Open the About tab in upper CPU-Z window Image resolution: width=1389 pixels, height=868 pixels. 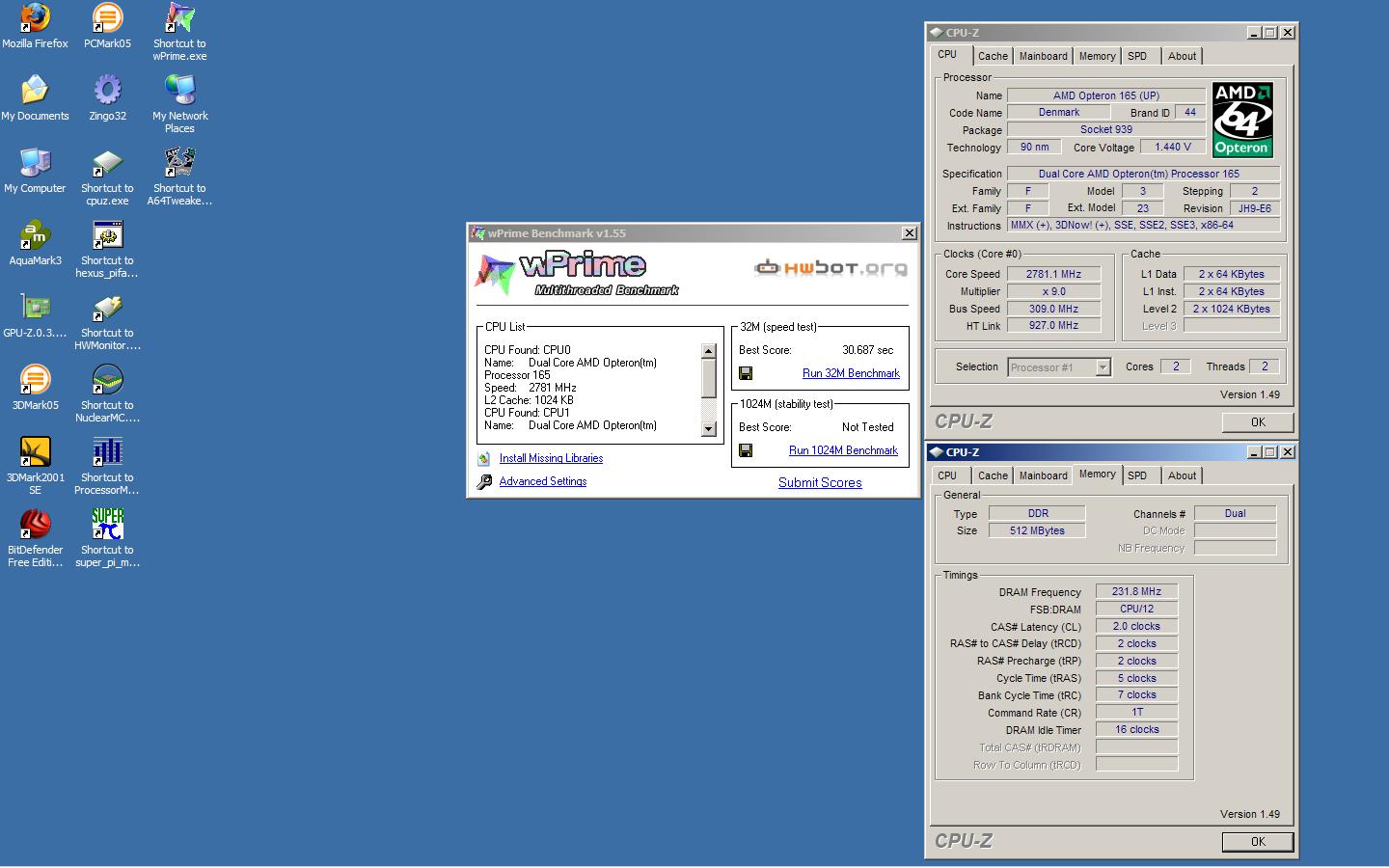pos(1182,56)
